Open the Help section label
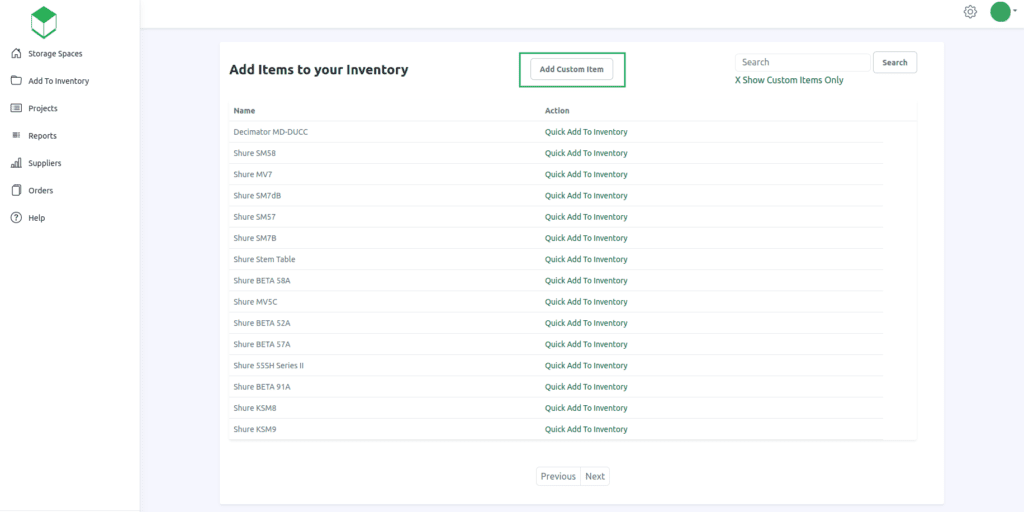This screenshot has height=512, width=1024. [x=37, y=218]
